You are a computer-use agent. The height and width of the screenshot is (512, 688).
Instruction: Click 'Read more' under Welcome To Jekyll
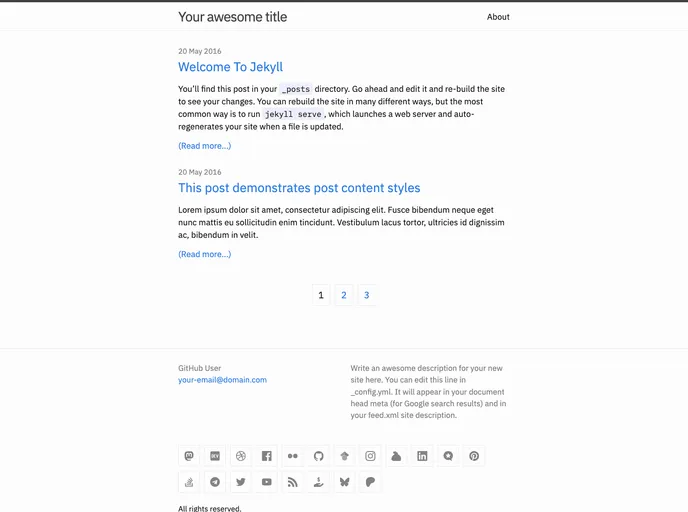[x=204, y=146]
